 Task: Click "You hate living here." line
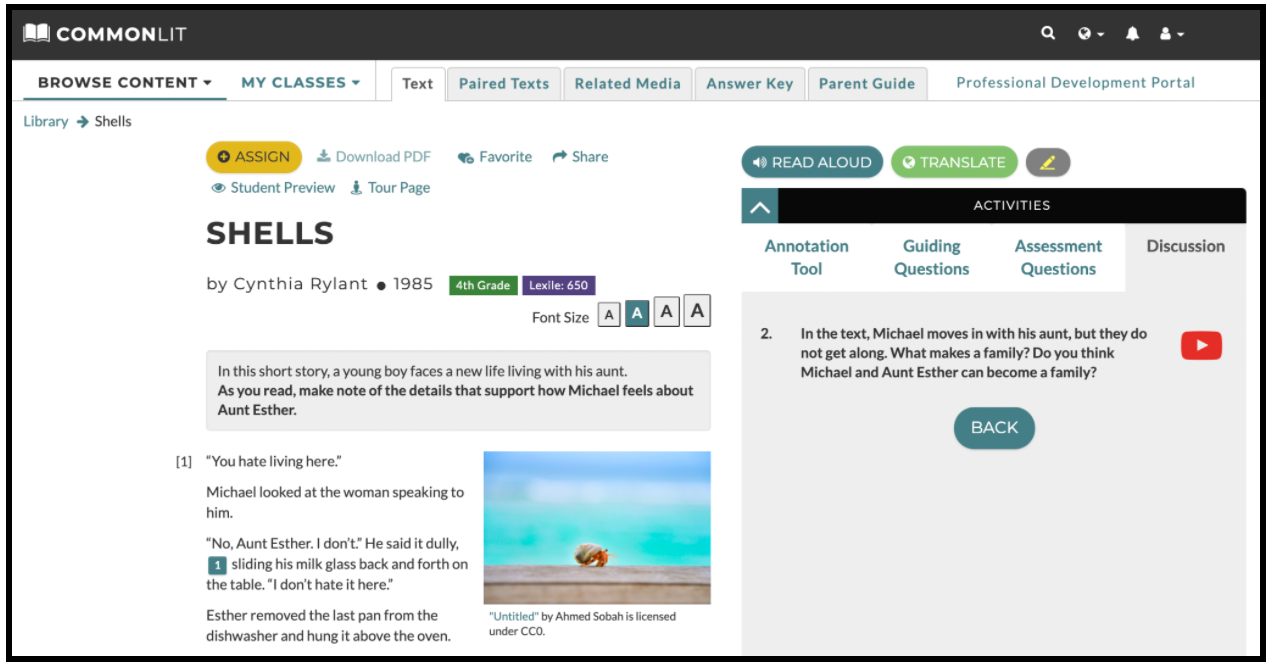point(274,462)
